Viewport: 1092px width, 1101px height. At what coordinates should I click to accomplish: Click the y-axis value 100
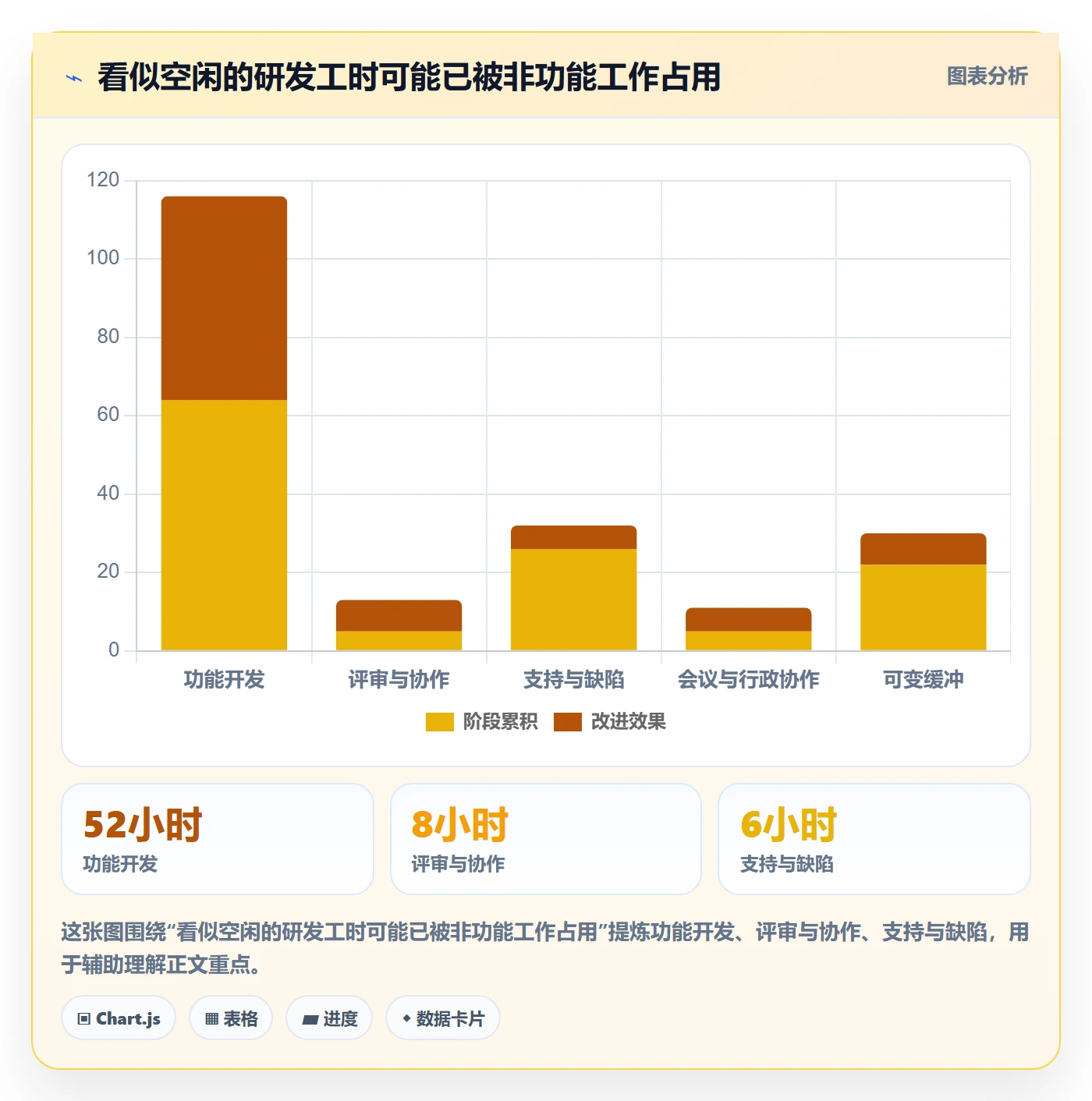(x=103, y=258)
